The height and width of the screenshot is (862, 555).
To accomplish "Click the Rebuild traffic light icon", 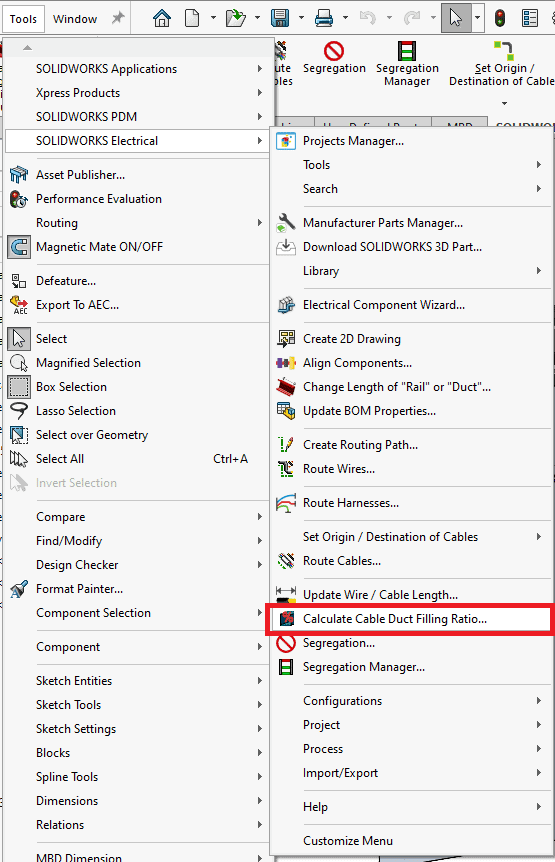I will click(500, 18).
